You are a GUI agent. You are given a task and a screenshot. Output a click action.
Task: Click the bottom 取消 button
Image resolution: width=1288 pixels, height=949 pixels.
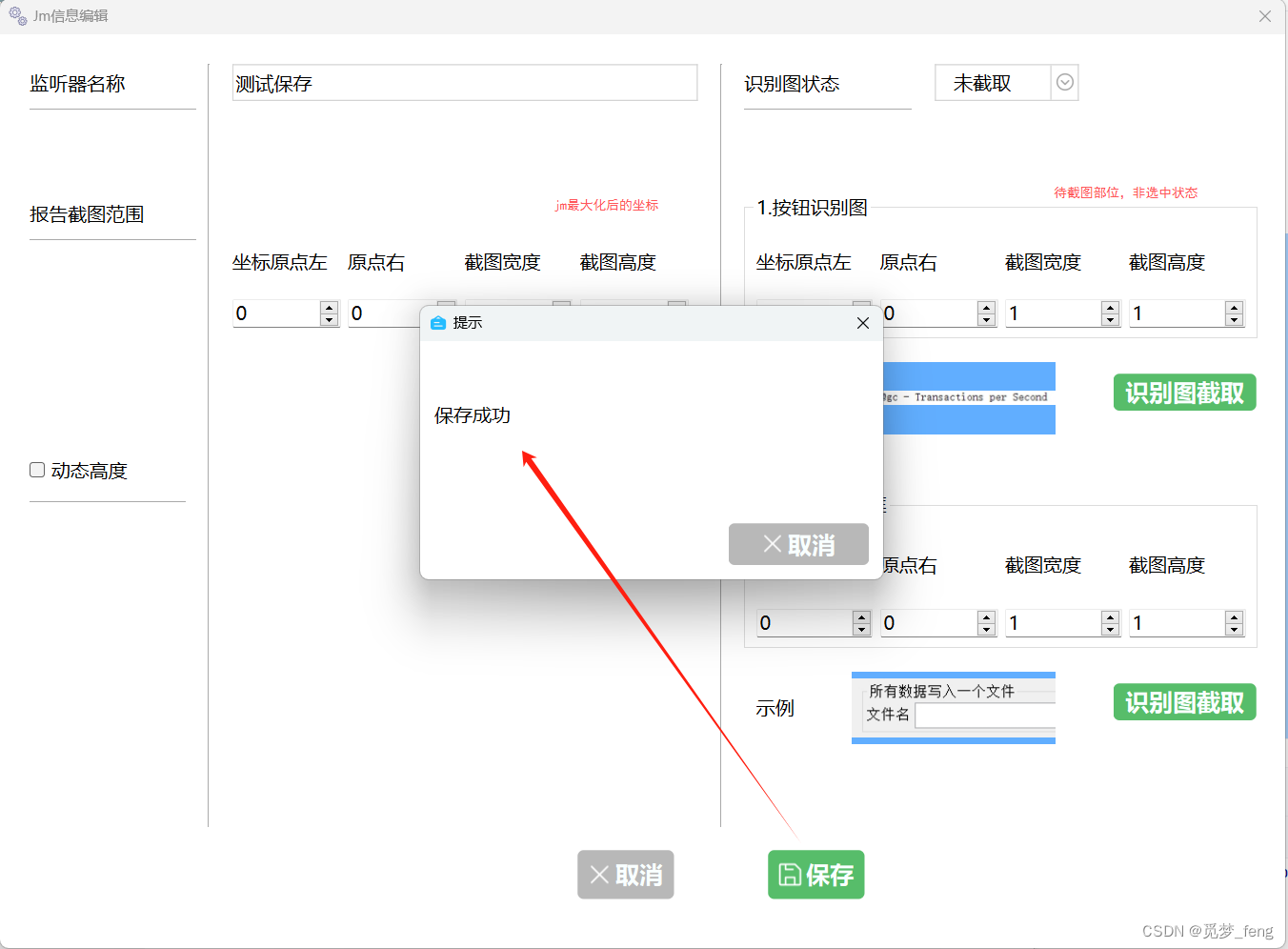coord(626,875)
